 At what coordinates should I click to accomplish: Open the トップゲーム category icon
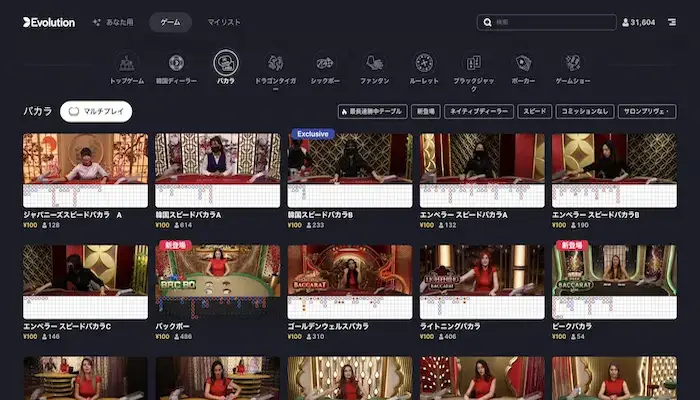click(128, 63)
